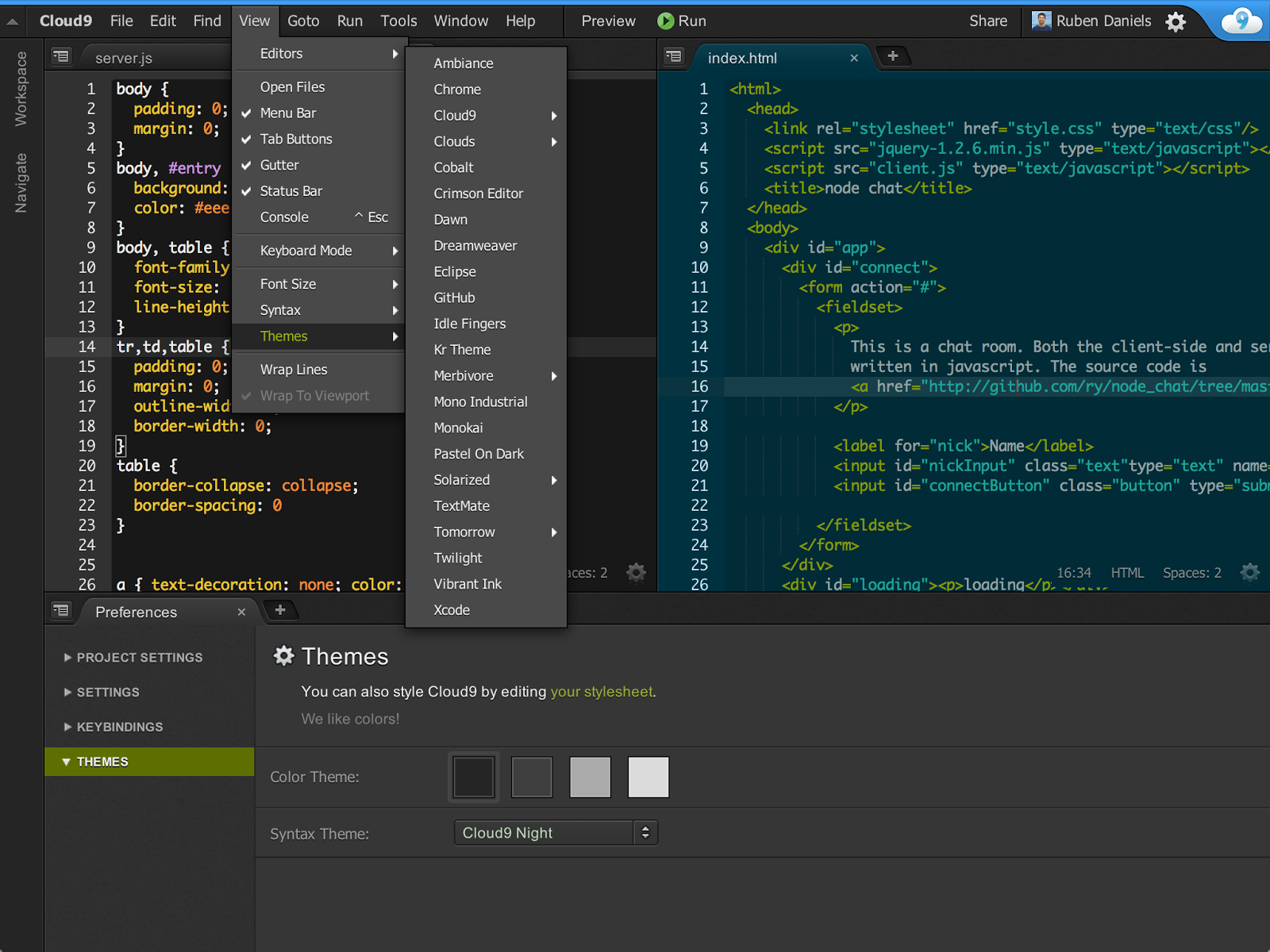This screenshot has height=952, width=1270.
Task: Open the status bar gear in index.html editor
Action: (1249, 572)
